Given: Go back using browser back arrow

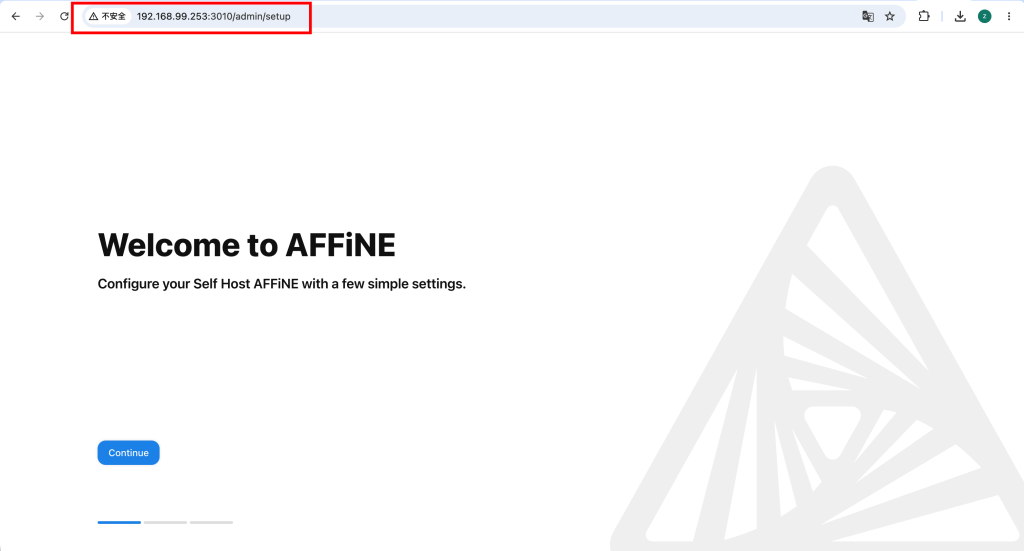Looking at the screenshot, I should [16, 16].
